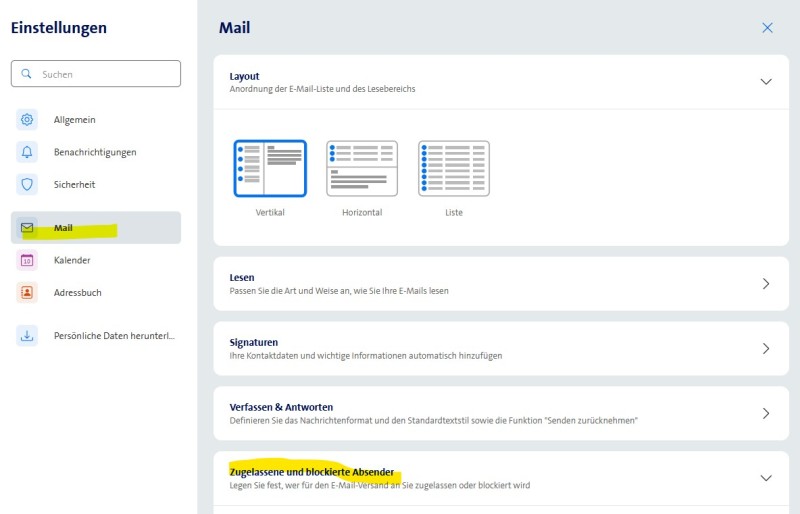This screenshot has height=514, width=800.
Task: Expand the Signaturen section arrow
Action: 766,349
